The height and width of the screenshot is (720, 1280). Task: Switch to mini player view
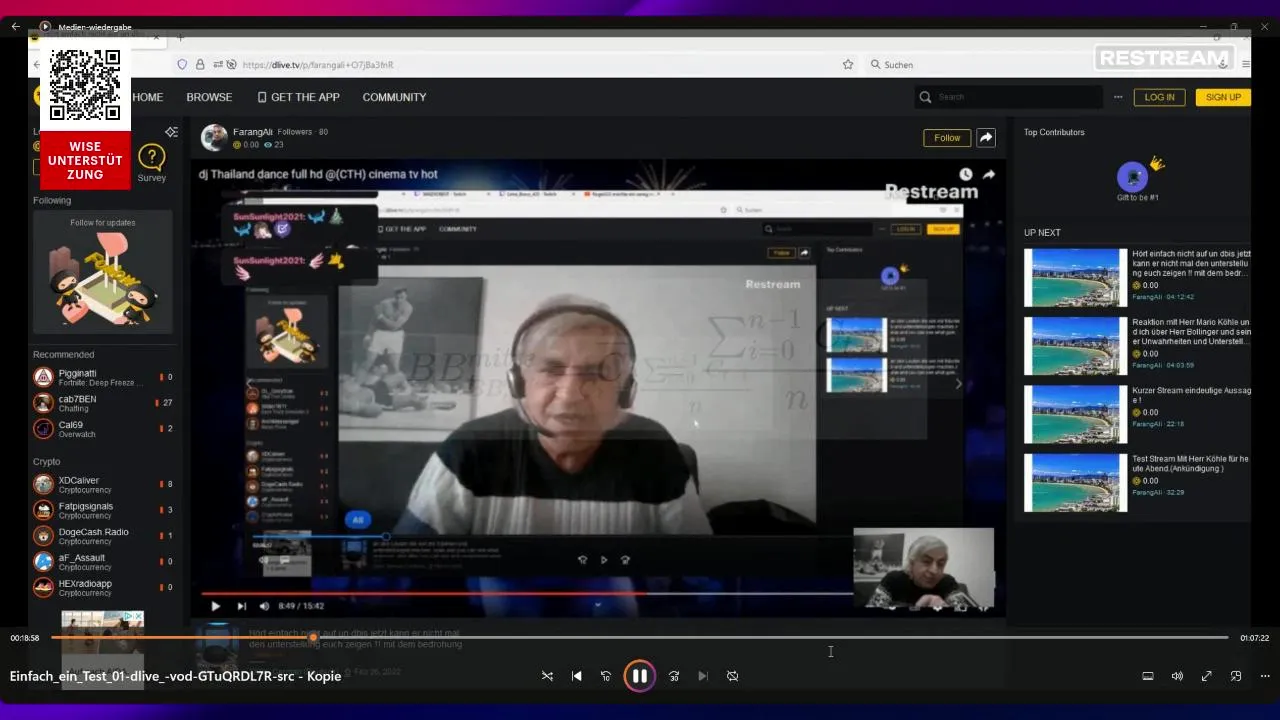tap(1236, 676)
